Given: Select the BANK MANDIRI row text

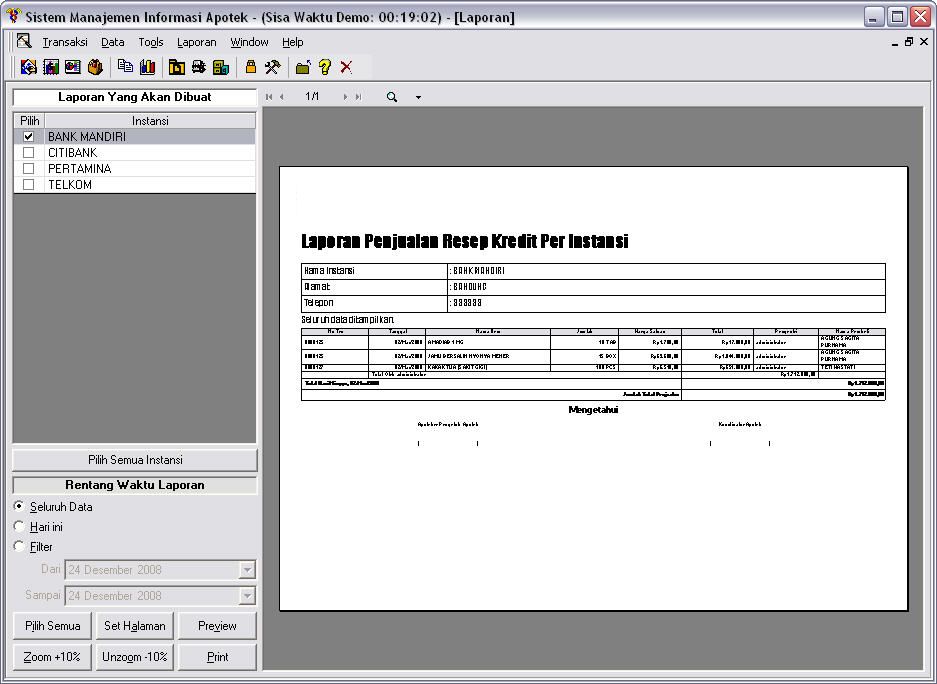Looking at the screenshot, I should tap(87, 137).
